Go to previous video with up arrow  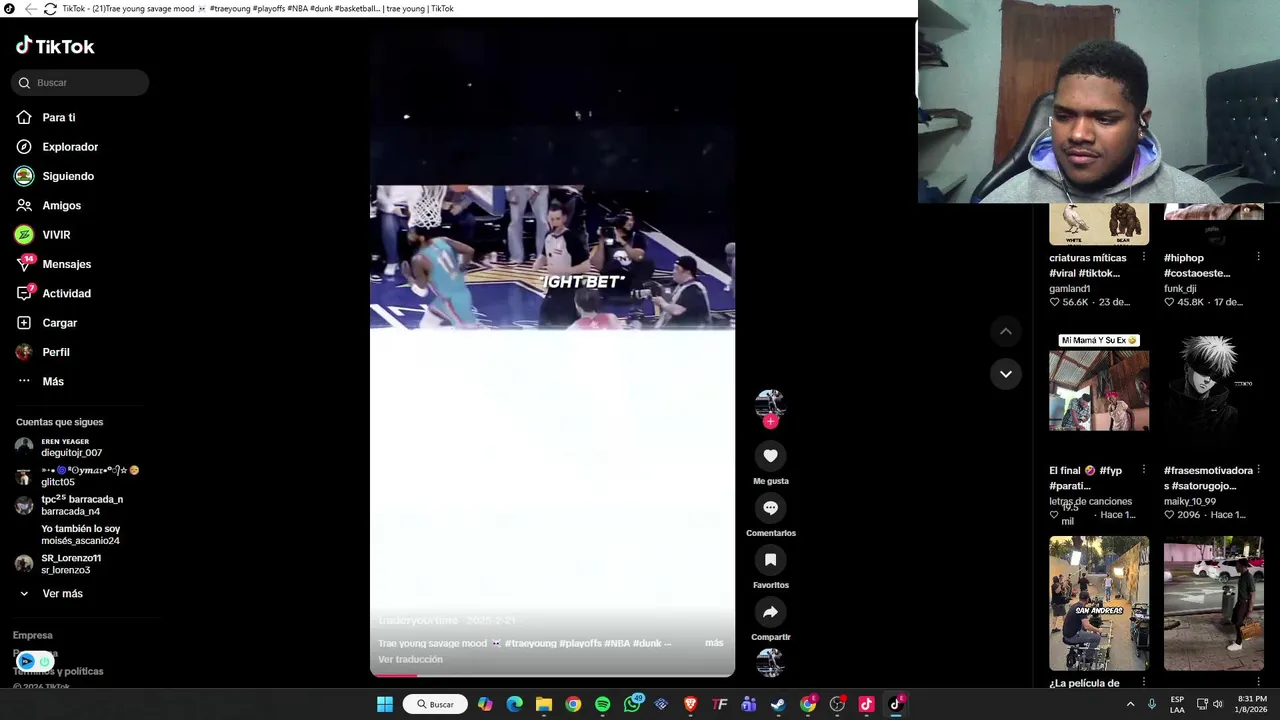pyautogui.click(x=1006, y=331)
